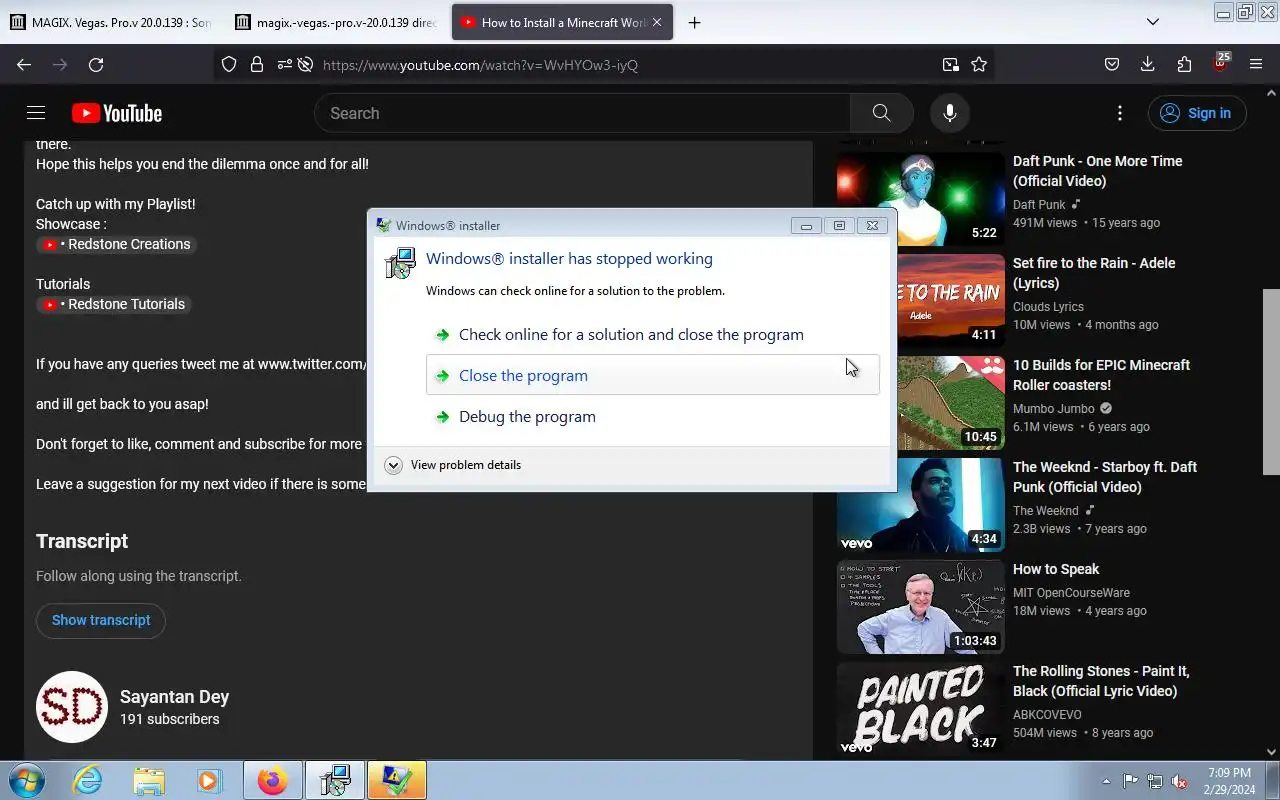The width and height of the screenshot is (1280, 800).
Task: Select the Windows installer taskbar button
Action: pos(335,780)
